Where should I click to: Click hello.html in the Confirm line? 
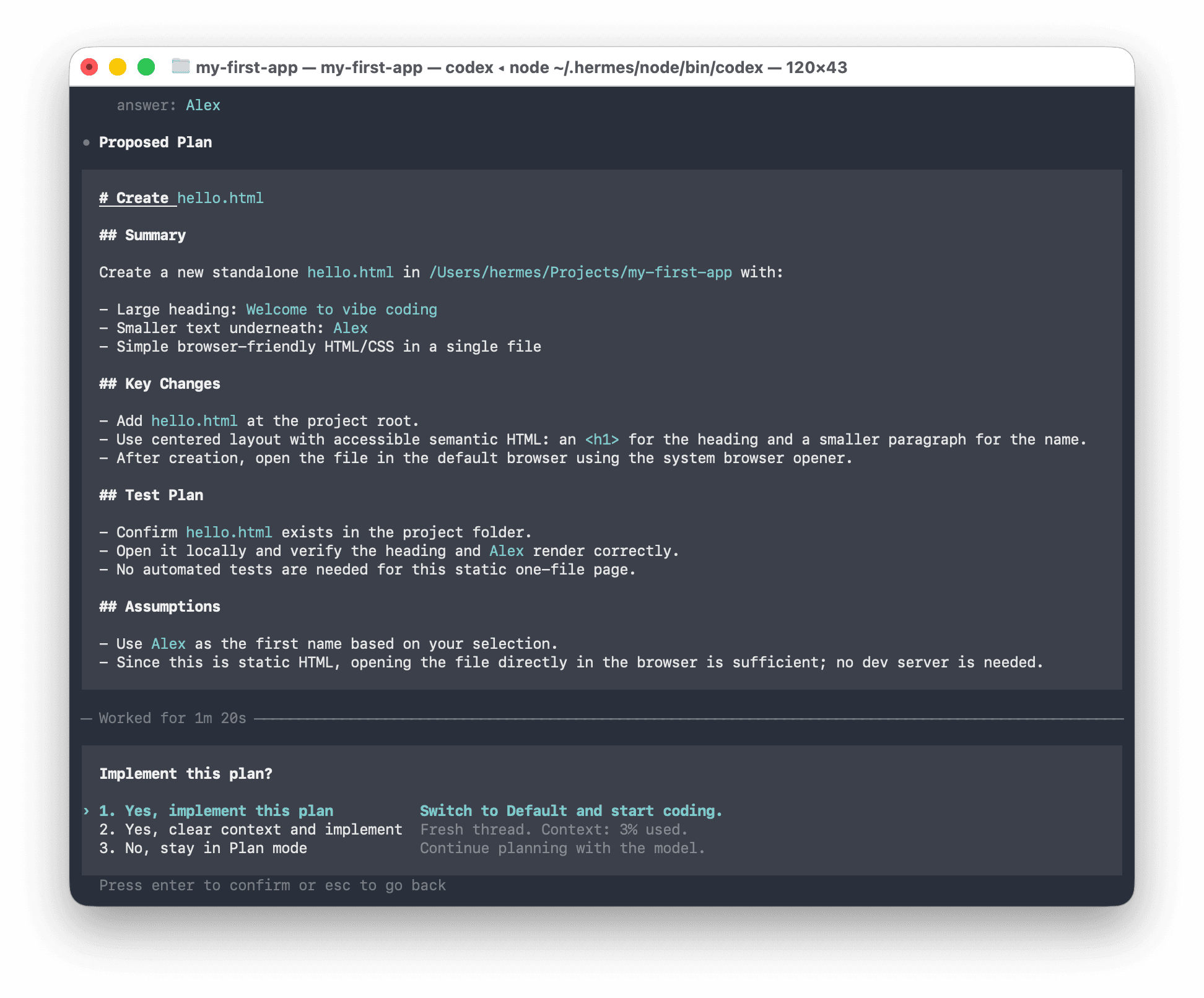tap(229, 532)
